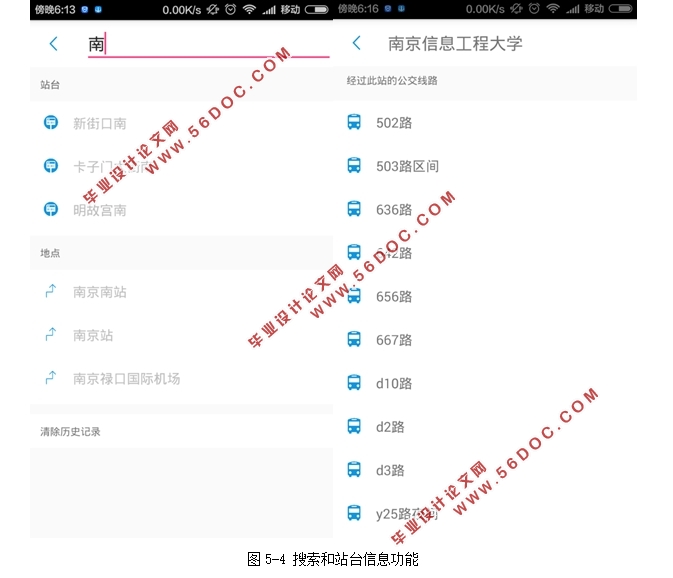Select station result 新街口南

100,124
